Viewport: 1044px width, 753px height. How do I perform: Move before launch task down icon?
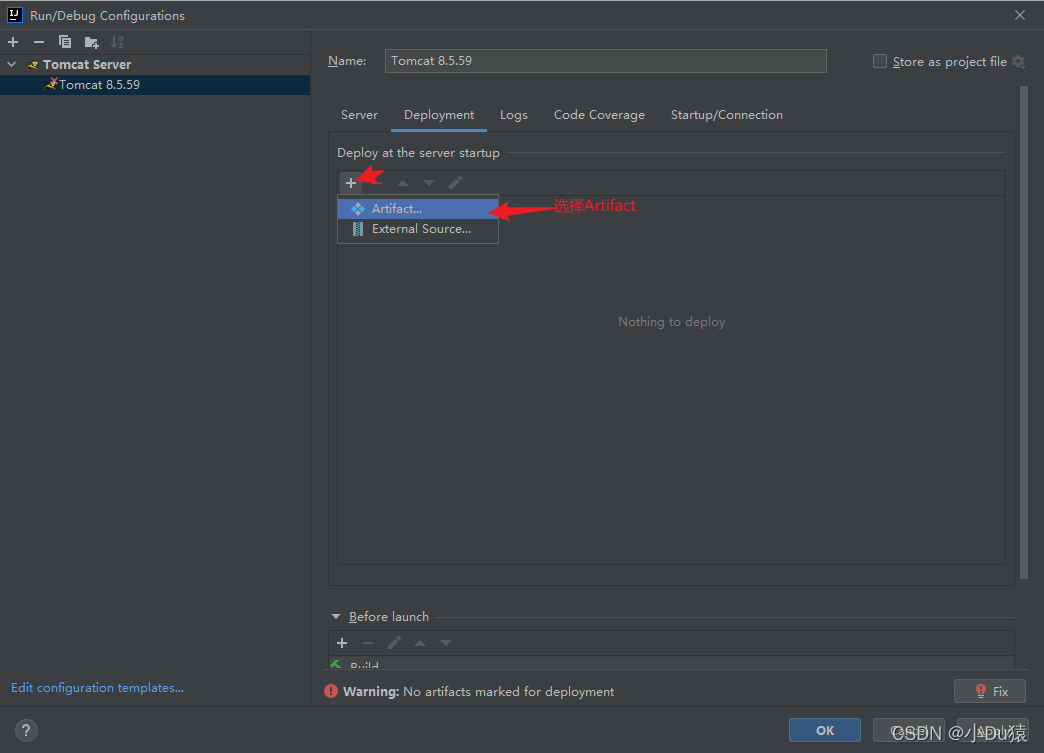[x=446, y=642]
